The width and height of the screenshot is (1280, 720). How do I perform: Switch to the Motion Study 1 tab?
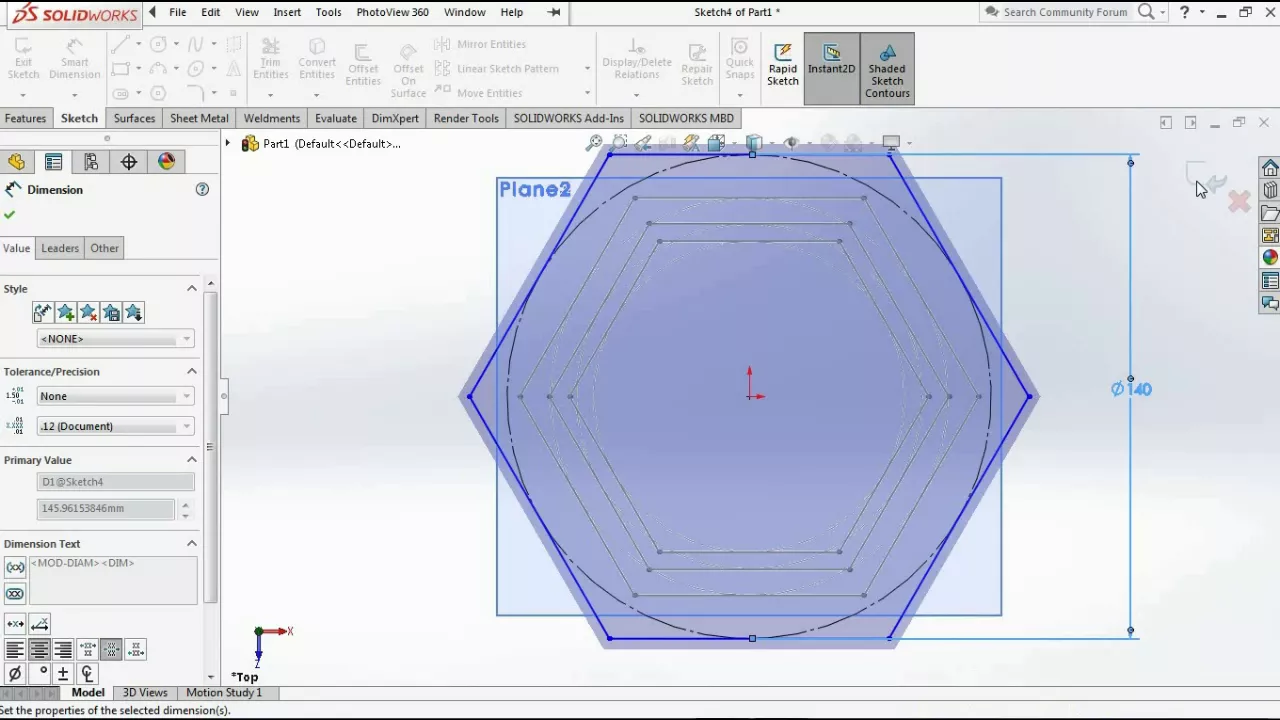(224, 692)
